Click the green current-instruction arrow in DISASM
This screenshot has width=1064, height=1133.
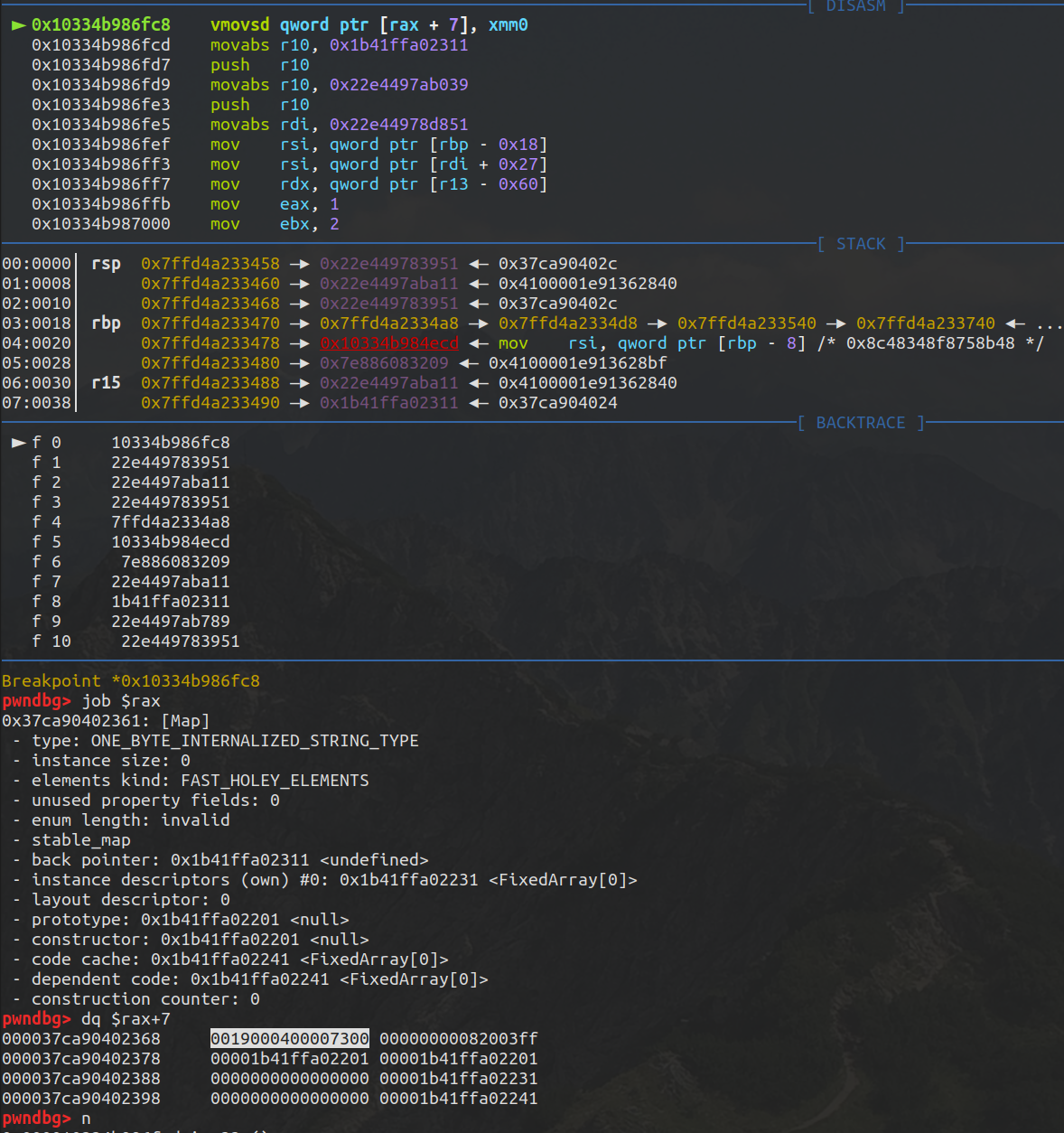click(18, 25)
